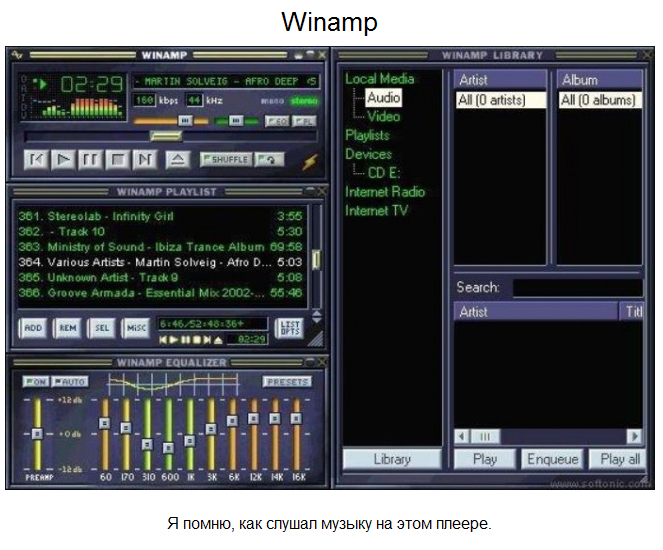663x550 pixels.
Task: Select 363 Ministry of Sound Ibiza Trance Album
Action: coord(160,247)
